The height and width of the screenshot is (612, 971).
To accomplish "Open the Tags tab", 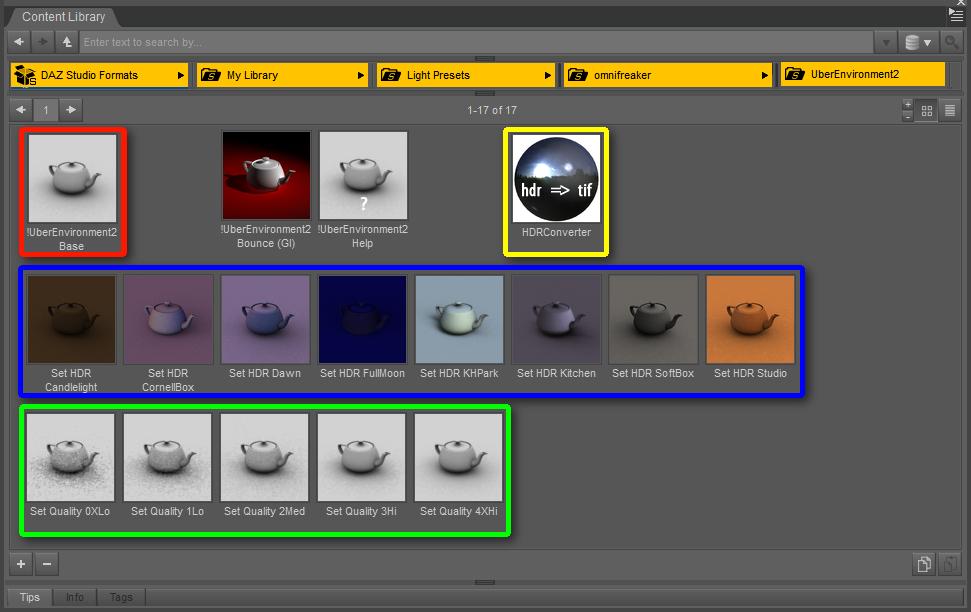I will (x=121, y=597).
